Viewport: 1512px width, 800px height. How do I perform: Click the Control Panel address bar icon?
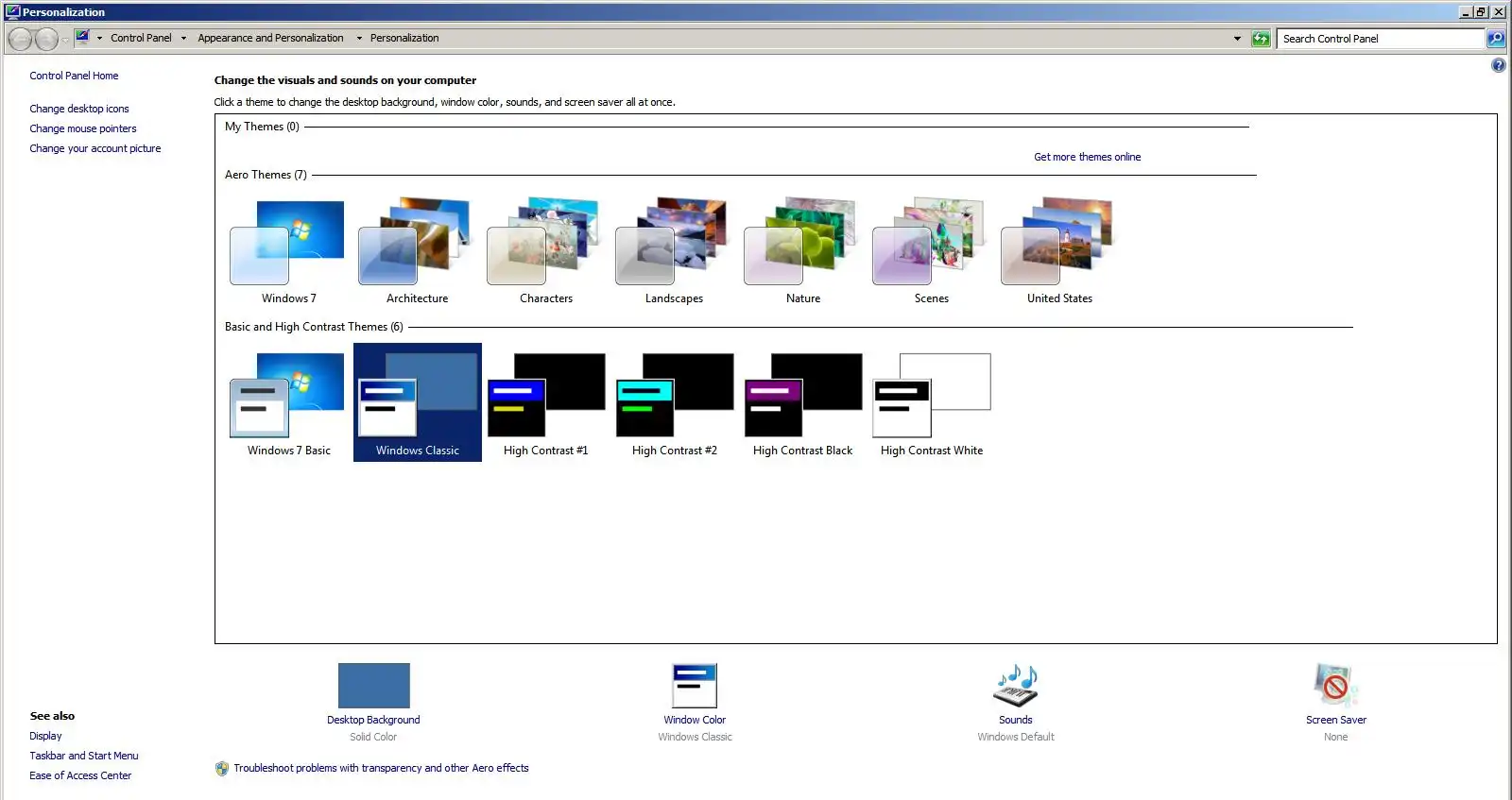click(82, 38)
